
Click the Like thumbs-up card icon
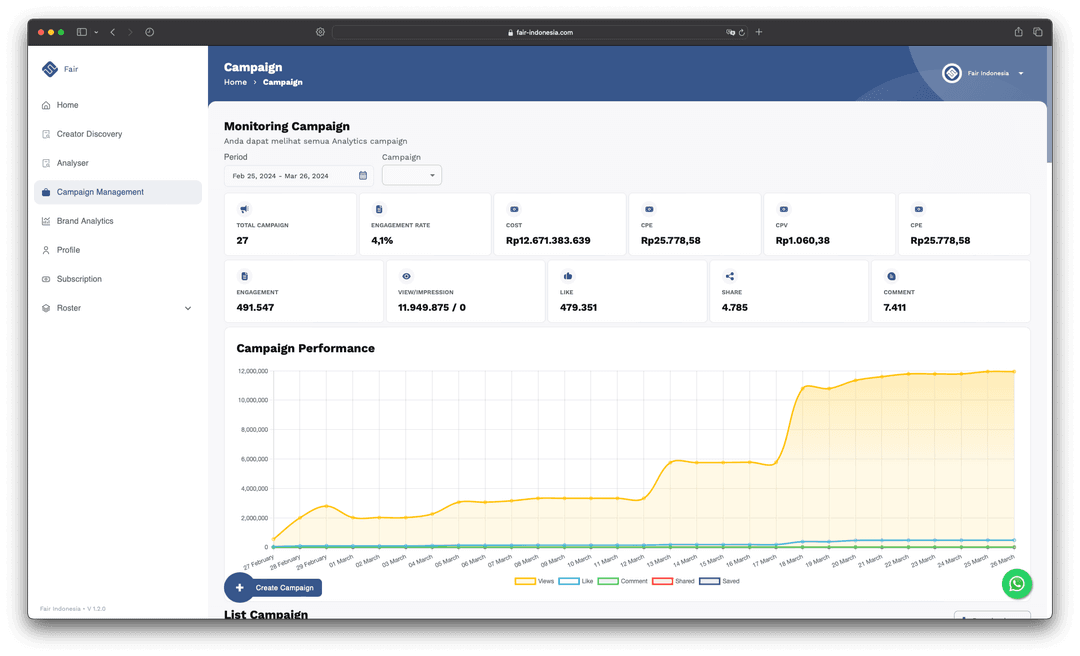point(568,276)
